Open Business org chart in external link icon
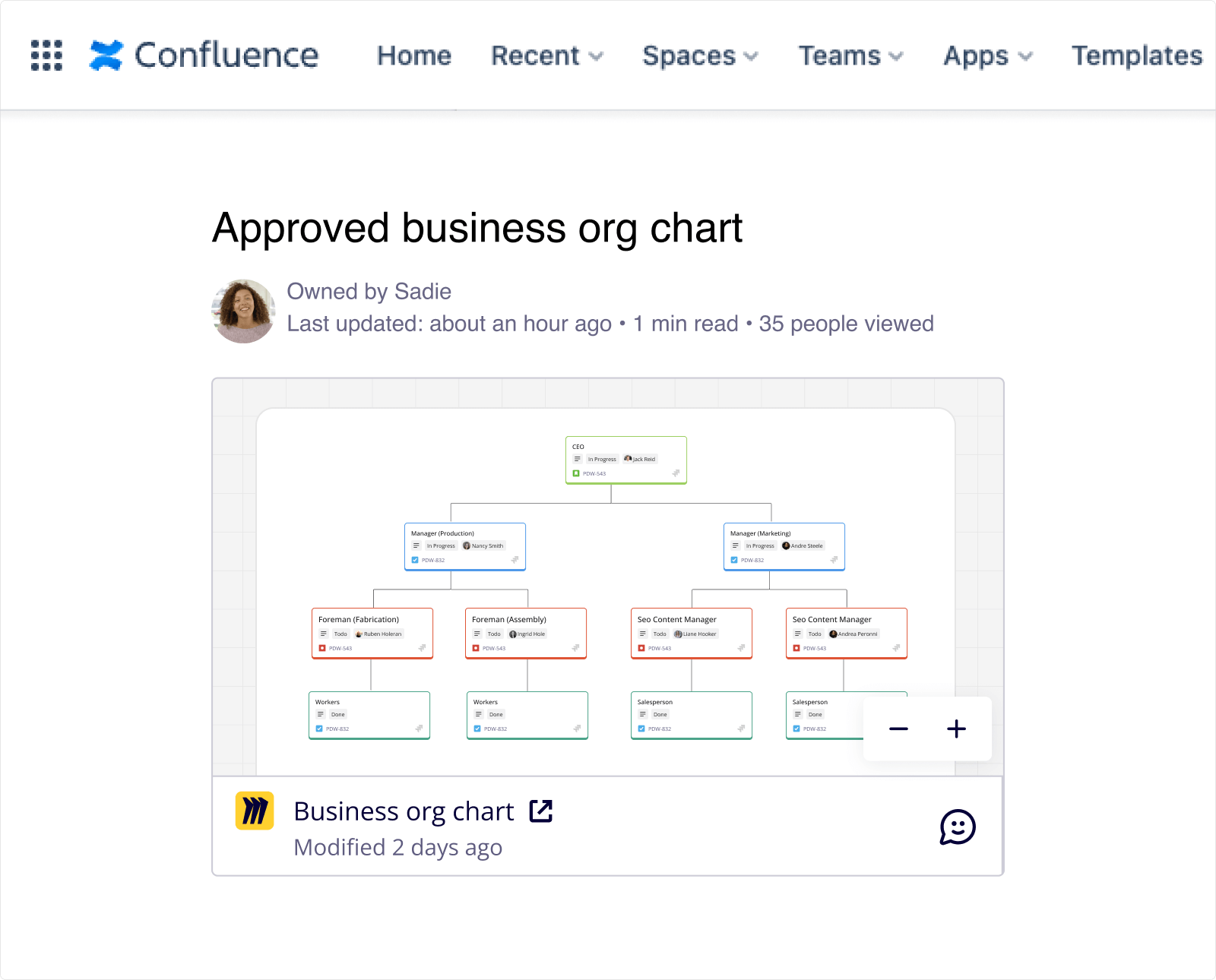1216x980 pixels. pyautogui.click(x=540, y=811)
